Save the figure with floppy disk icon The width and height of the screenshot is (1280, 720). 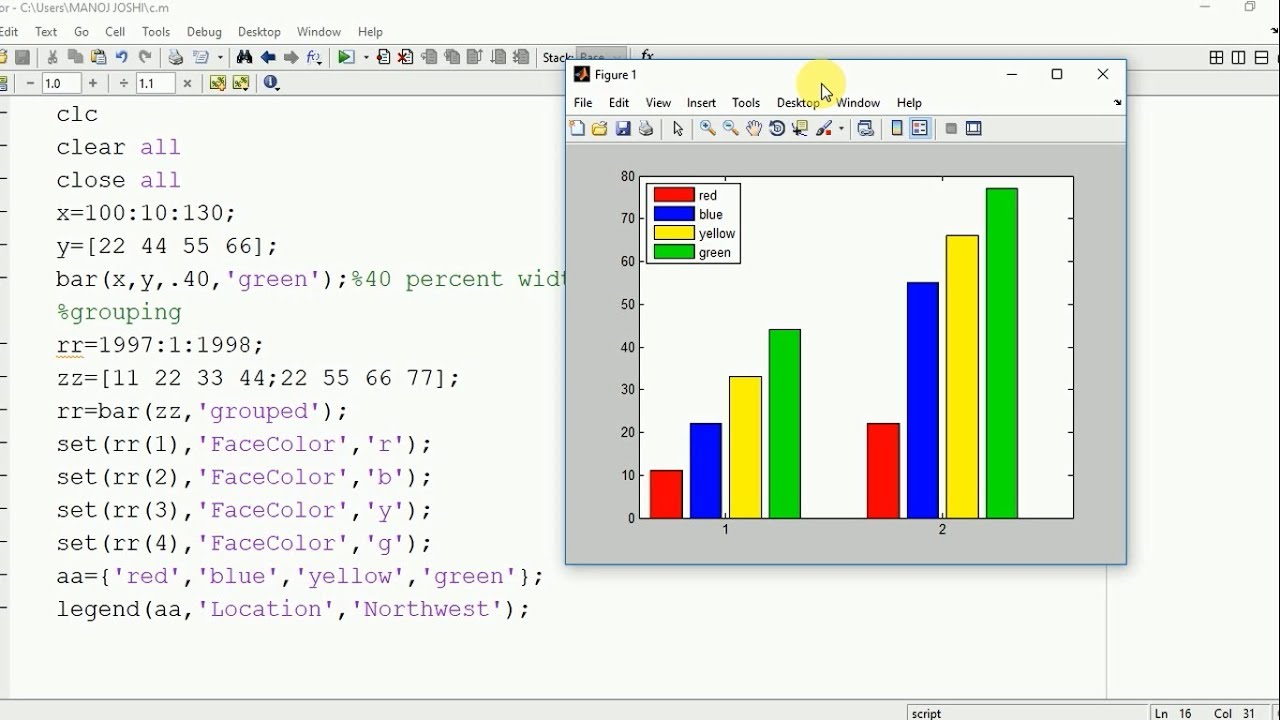(x=623, y=129)
